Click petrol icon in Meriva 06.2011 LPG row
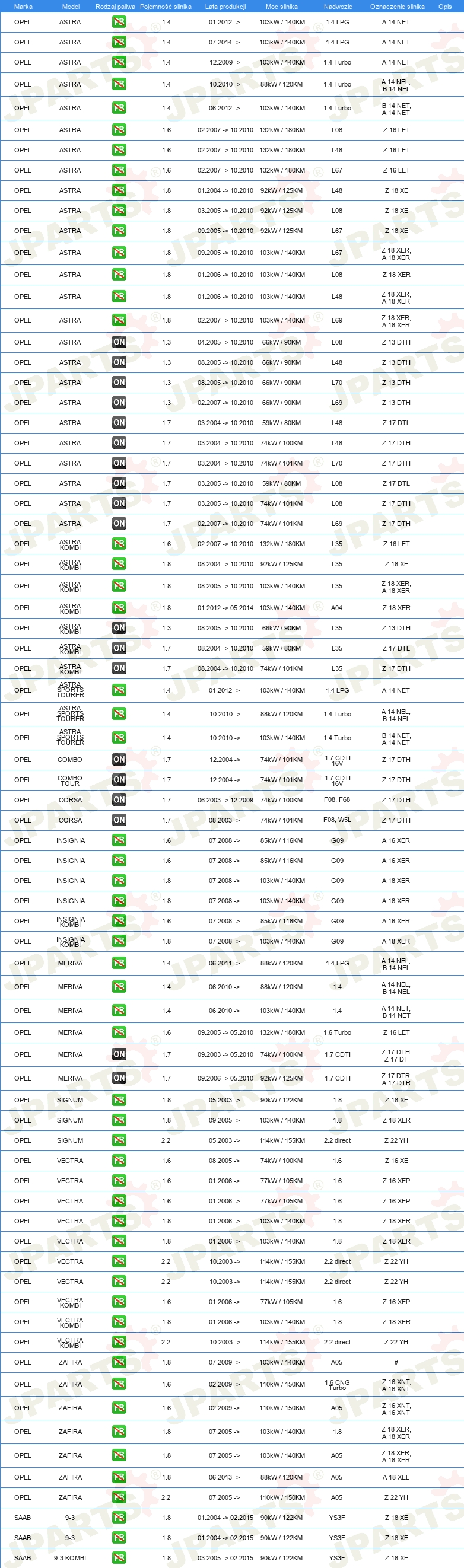464x1568 pixels. click(x=119, y=963)
